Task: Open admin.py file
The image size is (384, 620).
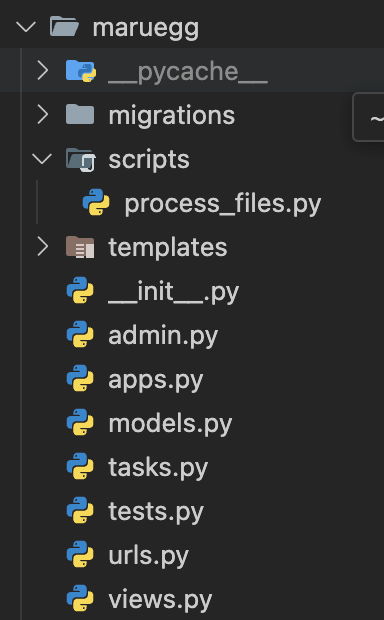Action: click(163, 336)
